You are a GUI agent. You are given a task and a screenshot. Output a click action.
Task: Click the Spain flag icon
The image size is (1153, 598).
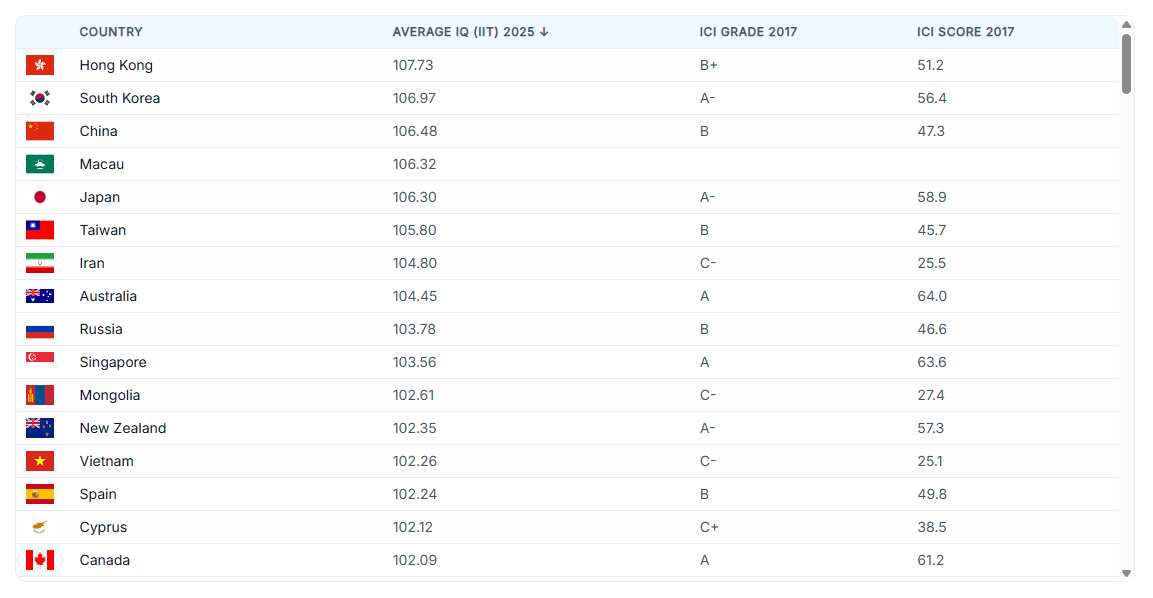[40, 494]
